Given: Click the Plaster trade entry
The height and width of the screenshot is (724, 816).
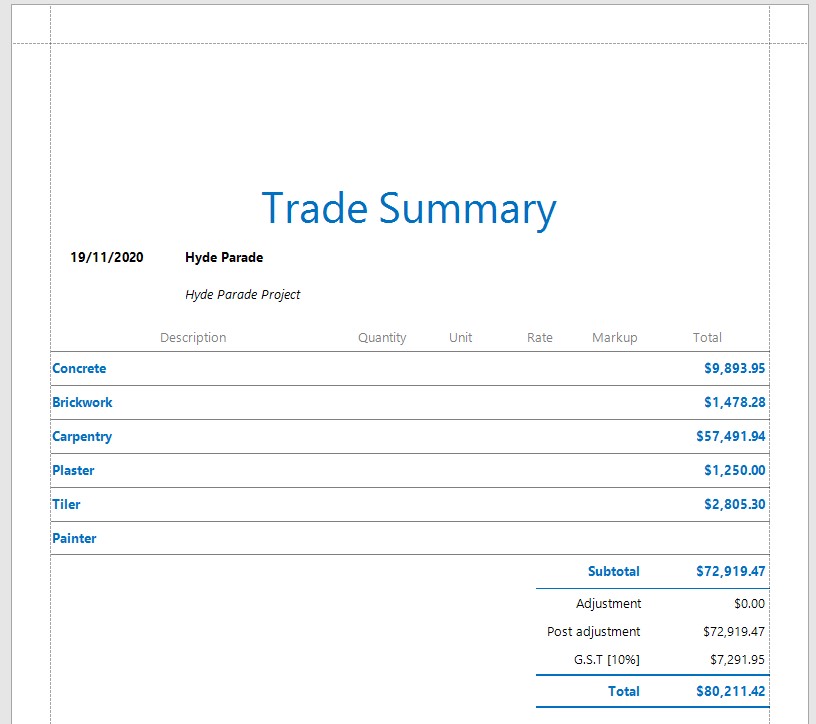Looking at the screenshot, I should point(73,471).
